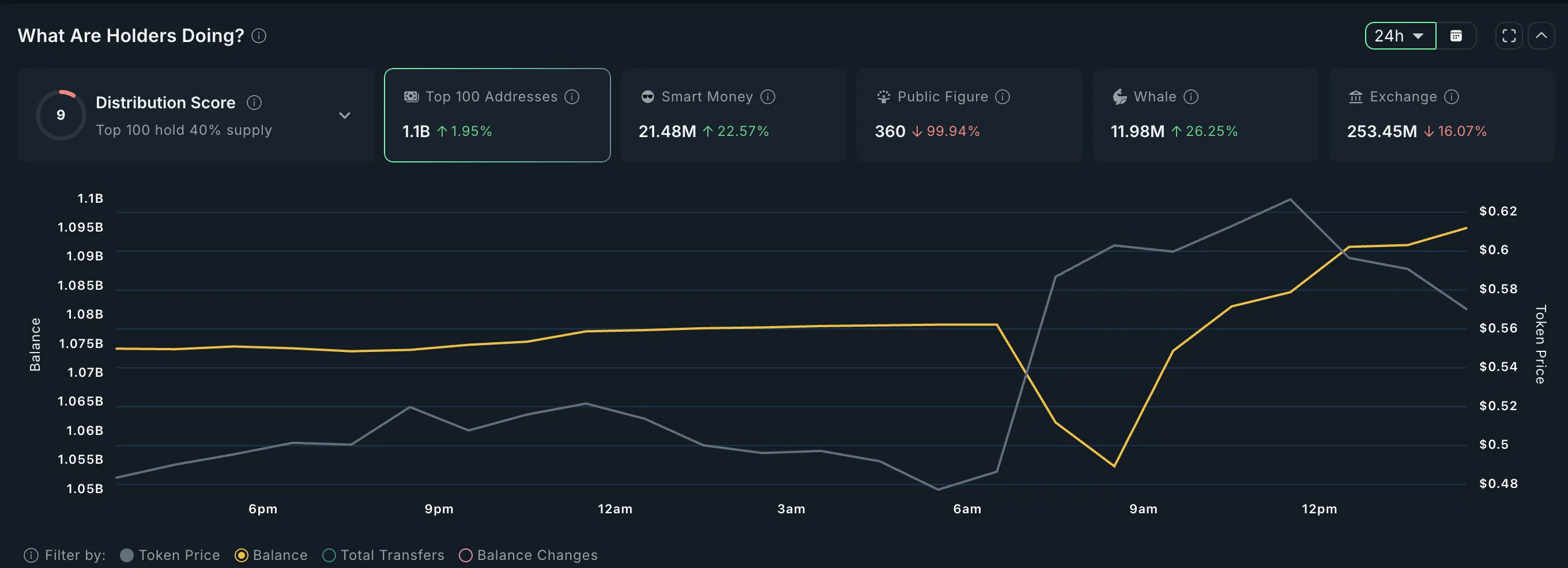Enable the Balance Changes filter
Viewport: 1568px width, 568px height.
[466, 555]
